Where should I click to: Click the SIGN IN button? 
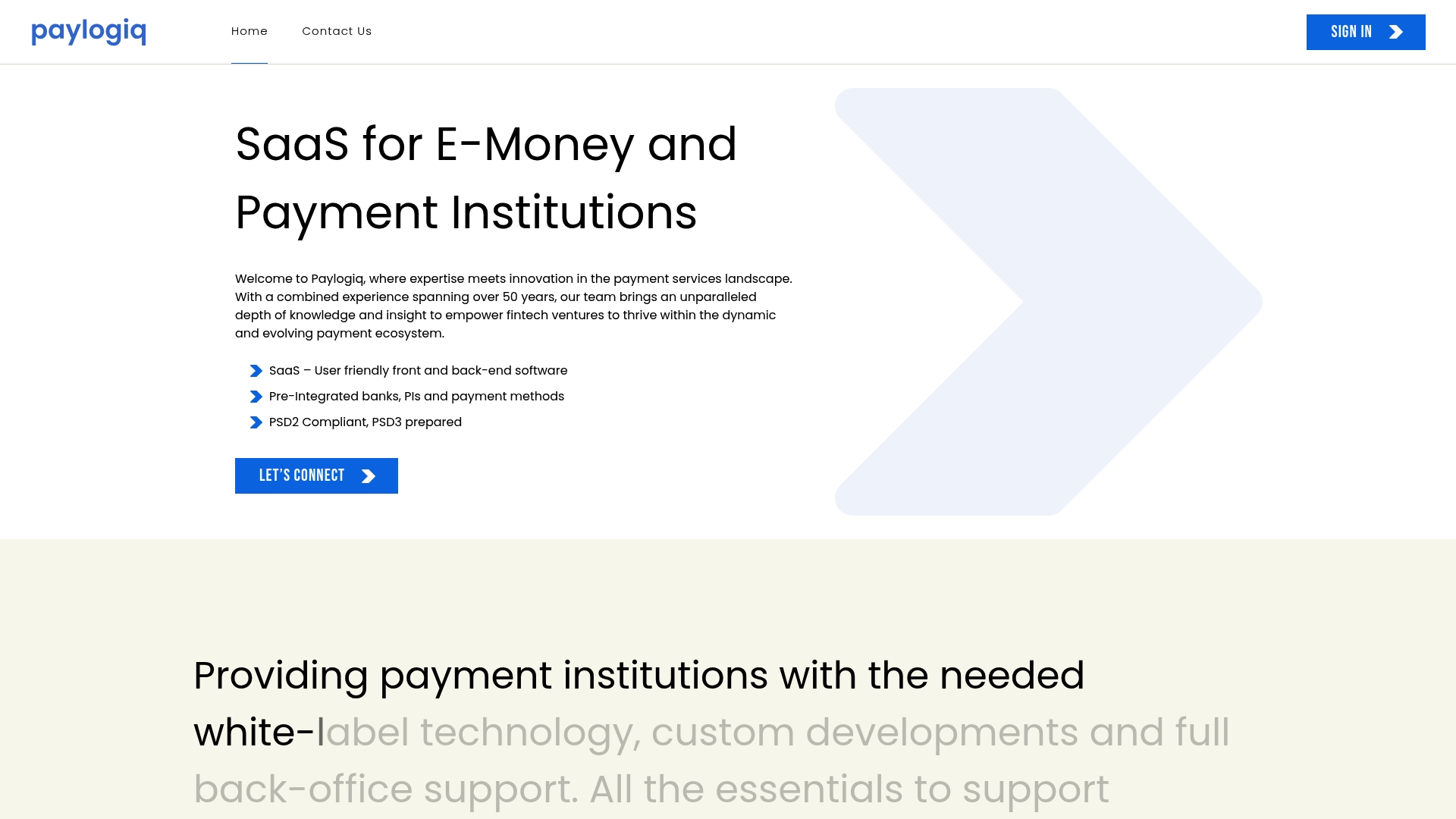pos(1366,32)
